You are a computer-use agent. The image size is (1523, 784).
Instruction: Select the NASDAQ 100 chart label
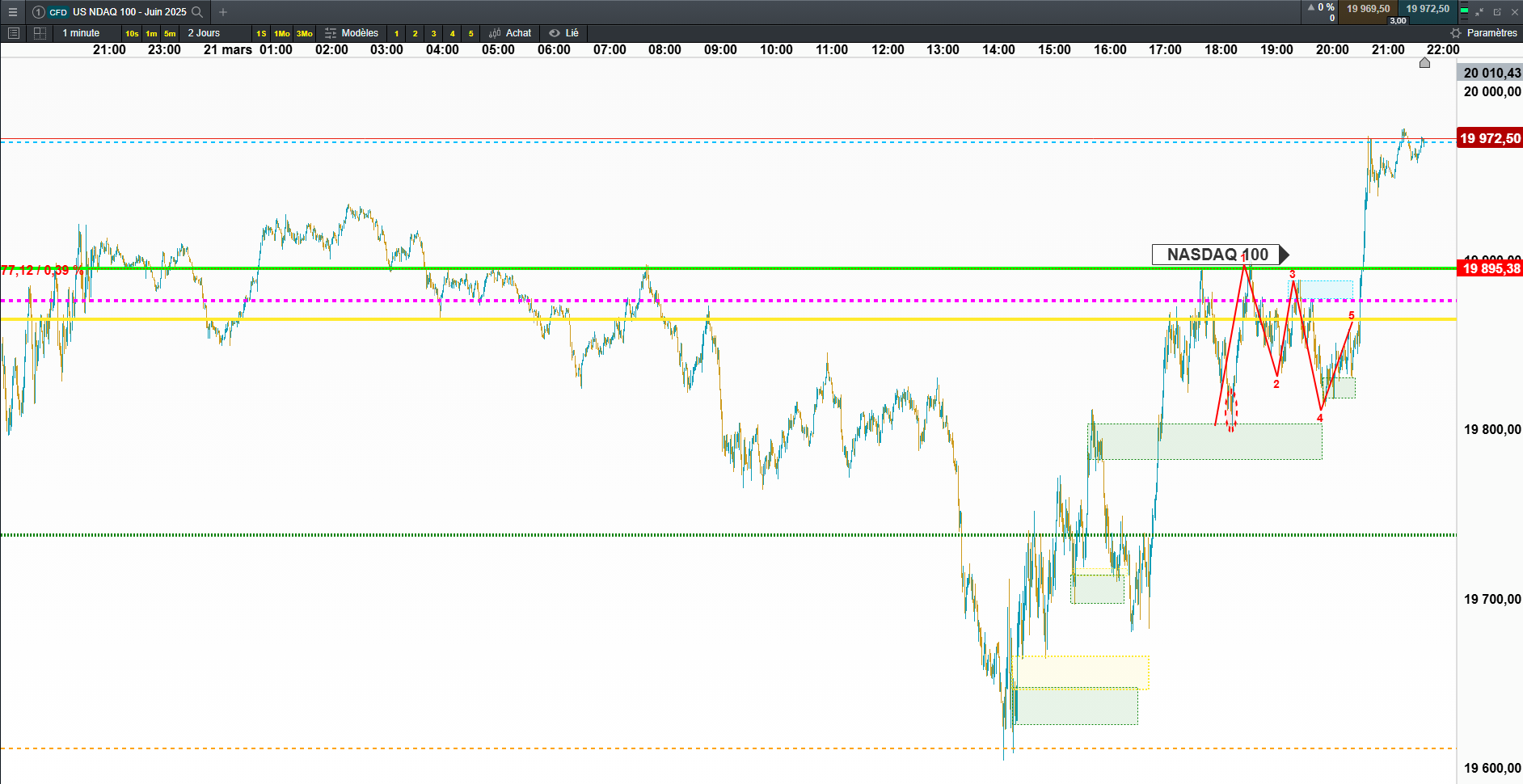[x=1219, y=255]
